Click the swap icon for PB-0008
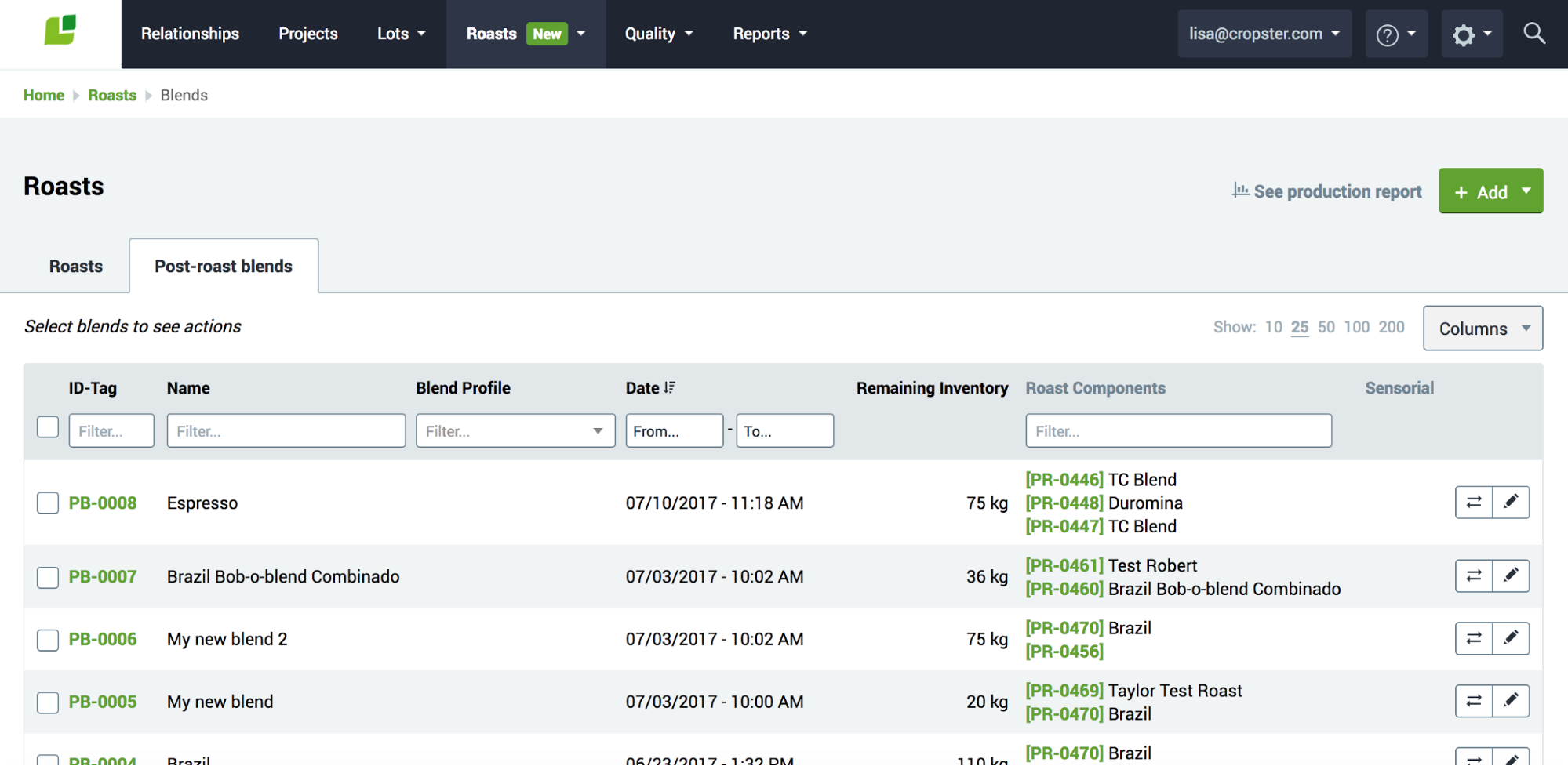Screen dimensions: 1568x766 [1474, 503]
